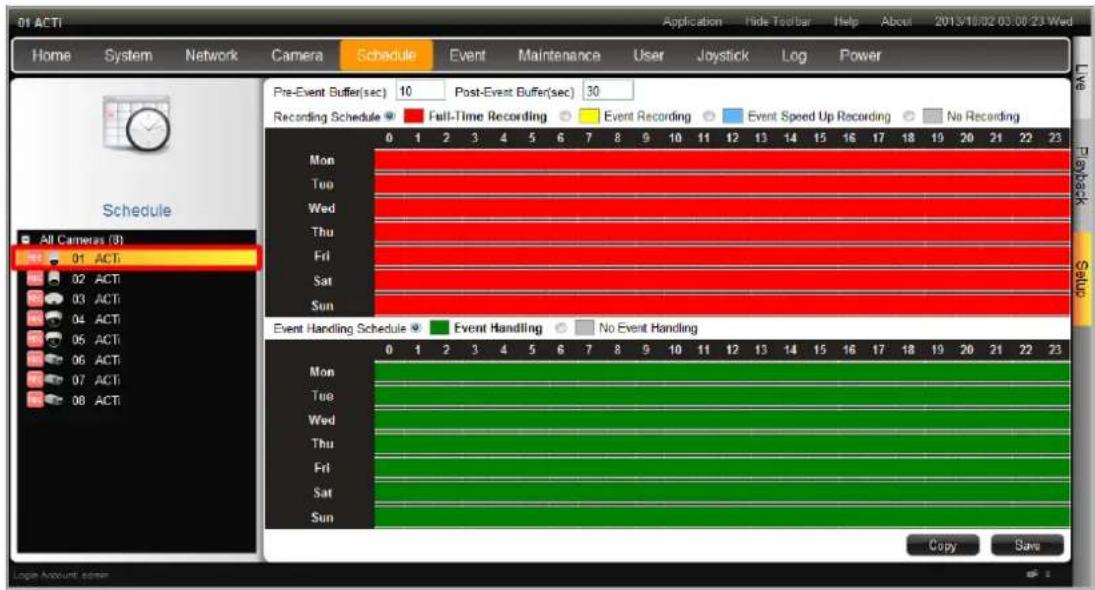Image resolution: width=1095 pixels, height=590 pixels.
Task: Click the Copy button
Action: (942, 545)
